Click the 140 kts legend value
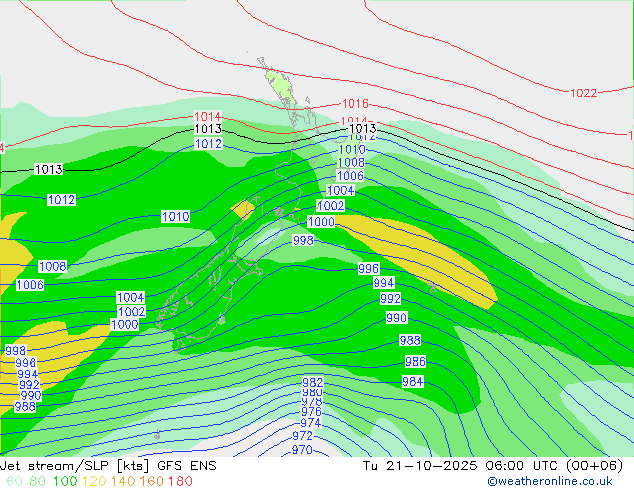 click(x=123, y=481)
